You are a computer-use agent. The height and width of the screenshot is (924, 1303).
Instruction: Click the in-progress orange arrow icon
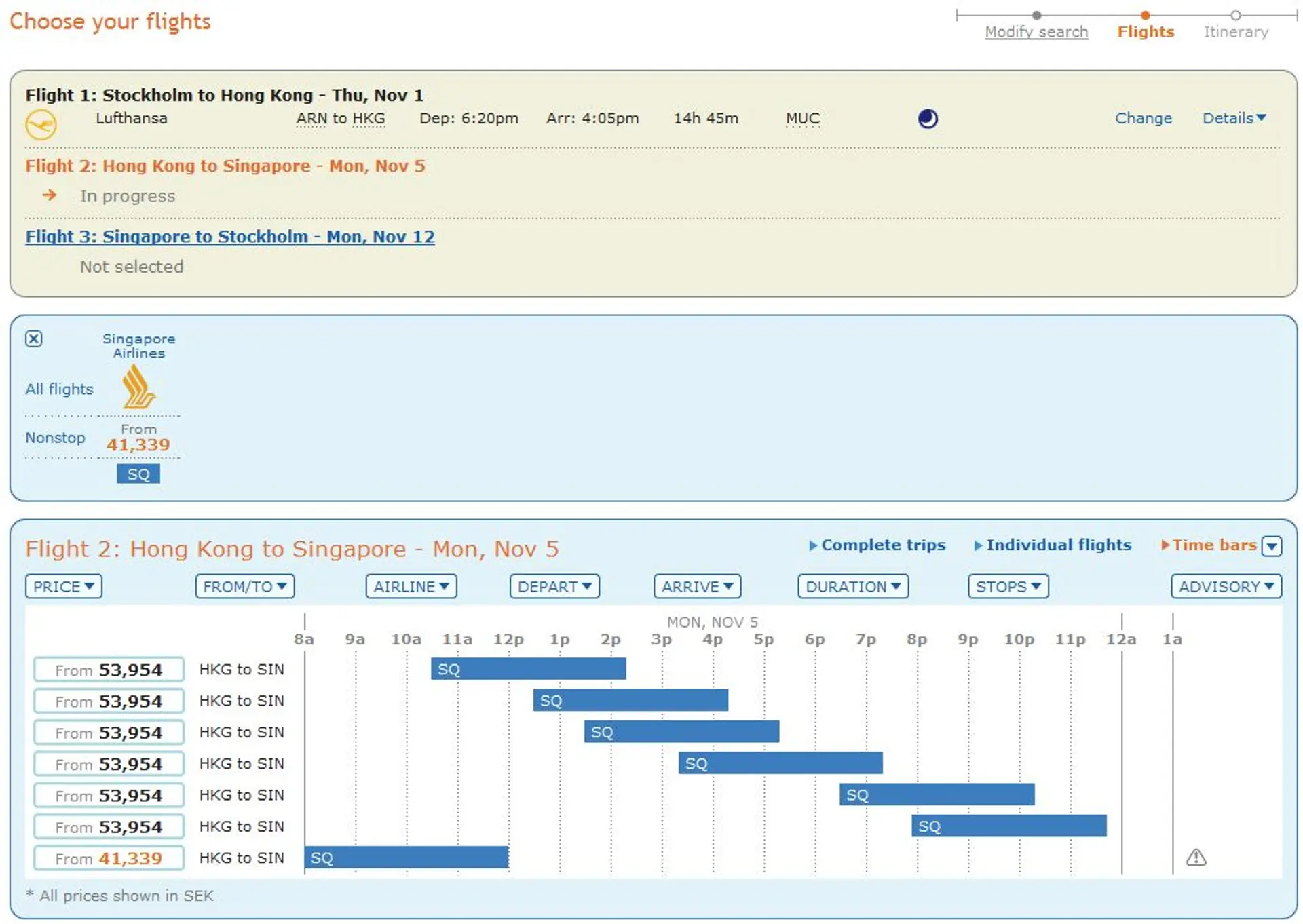point(49,195)
